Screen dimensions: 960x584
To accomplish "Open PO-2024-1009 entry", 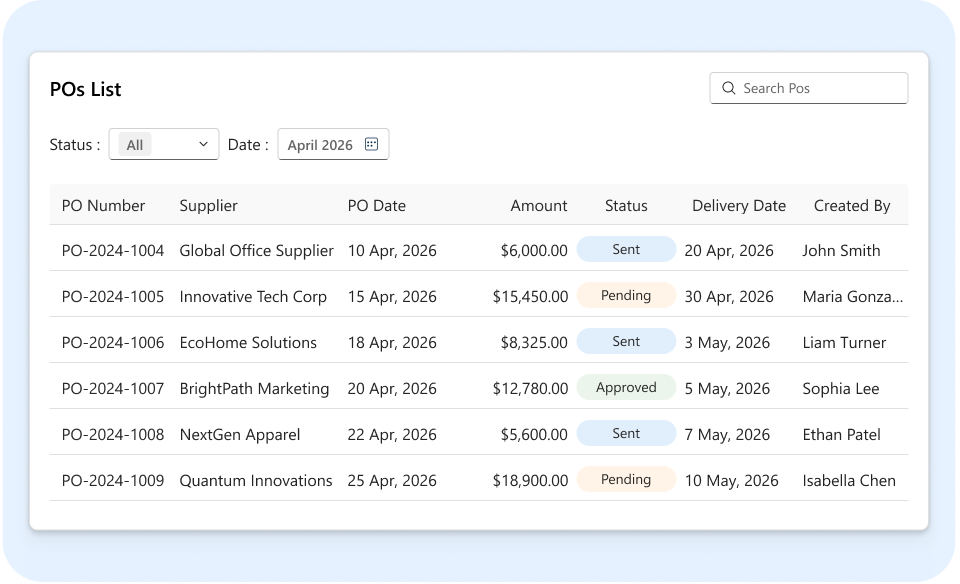I will pos(113,481).
